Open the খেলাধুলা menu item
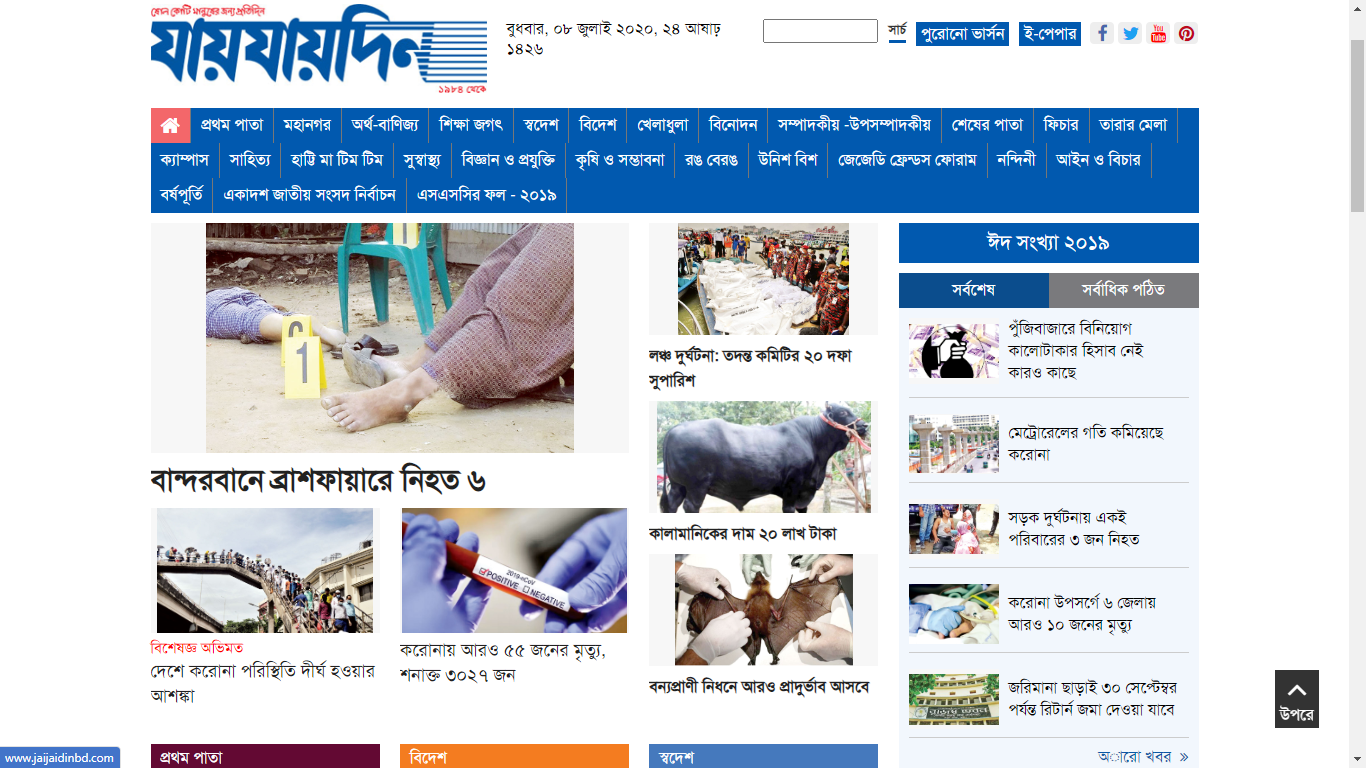 pyautogui.click(x=663, y=126)
